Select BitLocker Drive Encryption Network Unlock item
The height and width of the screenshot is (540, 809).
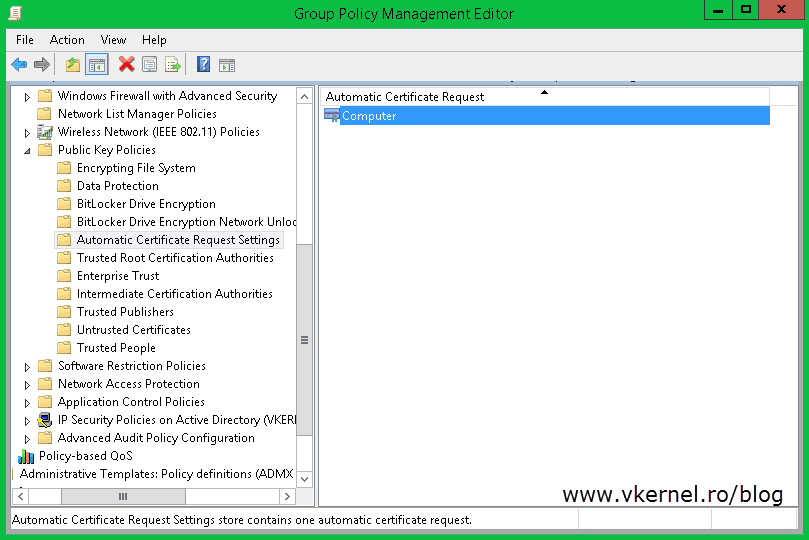[186, 222]
